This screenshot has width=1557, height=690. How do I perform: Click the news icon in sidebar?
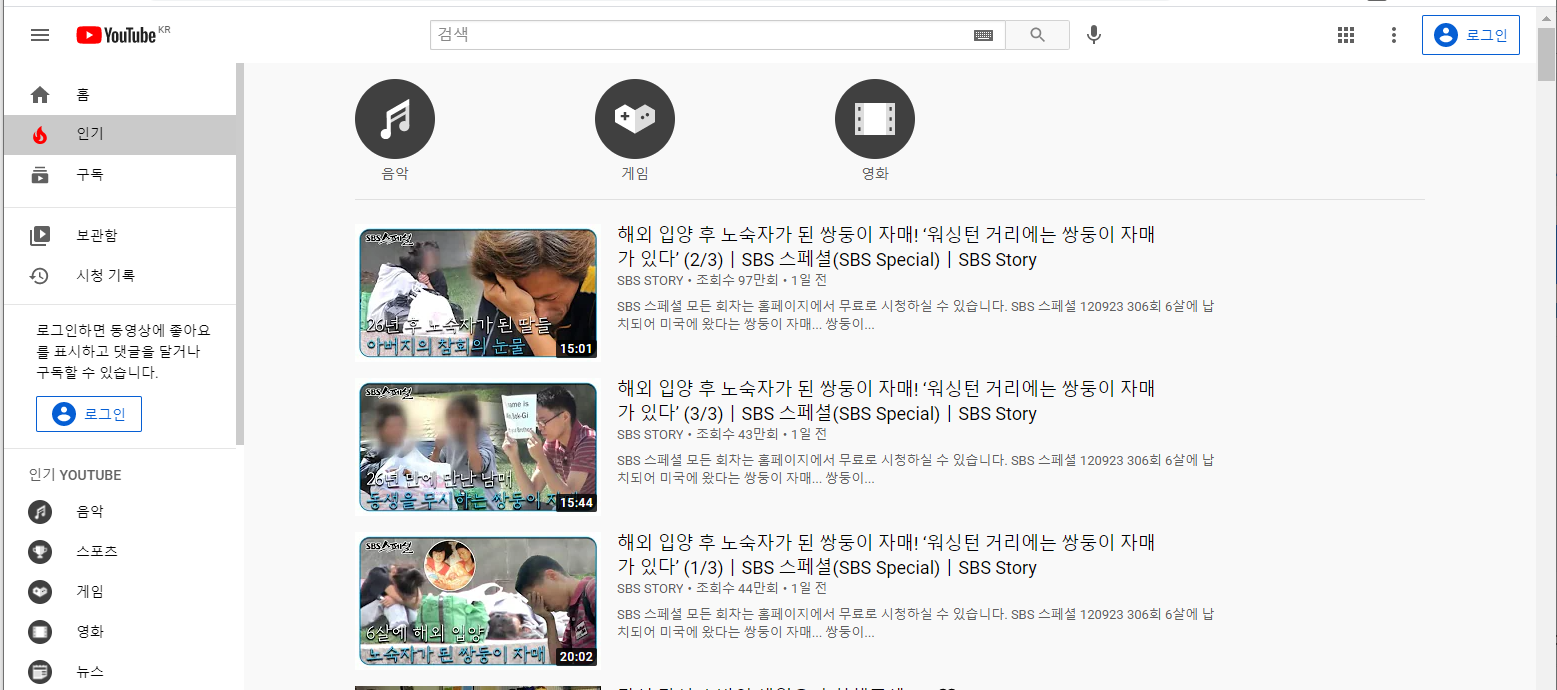pyautogui.click(x=40, y=672)
